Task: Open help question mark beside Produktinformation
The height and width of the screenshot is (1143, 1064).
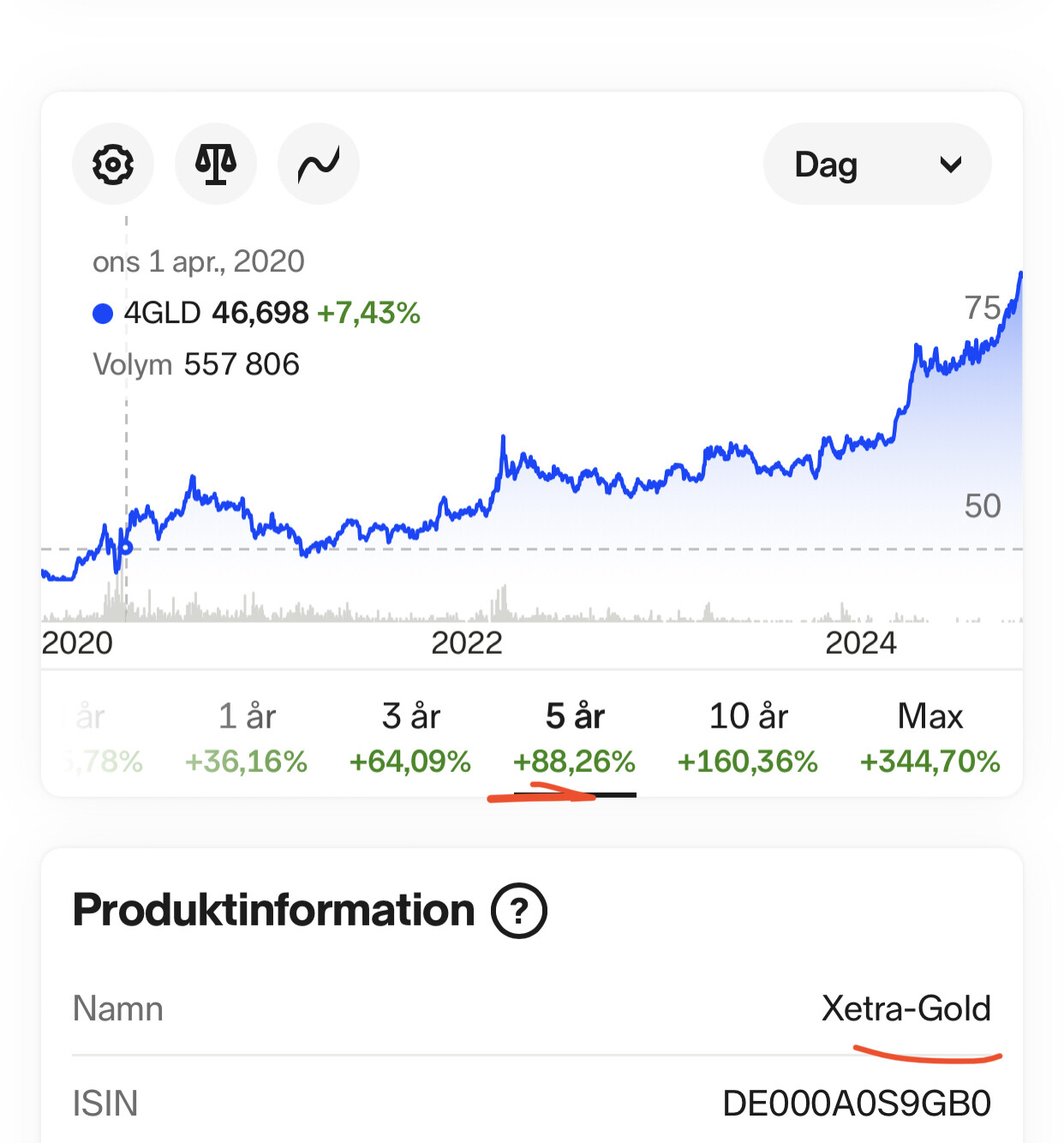Action: [x=519, y=910]
